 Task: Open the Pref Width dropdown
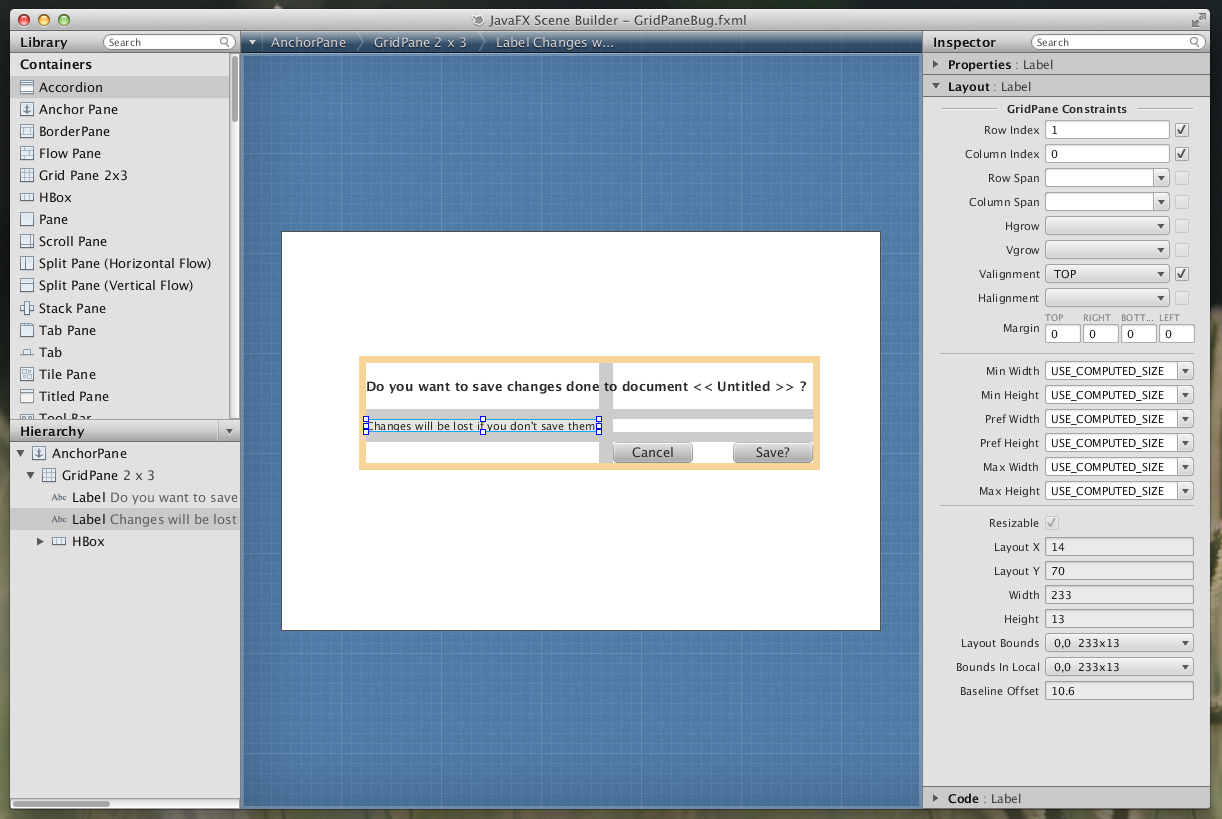coord(1185,419)
